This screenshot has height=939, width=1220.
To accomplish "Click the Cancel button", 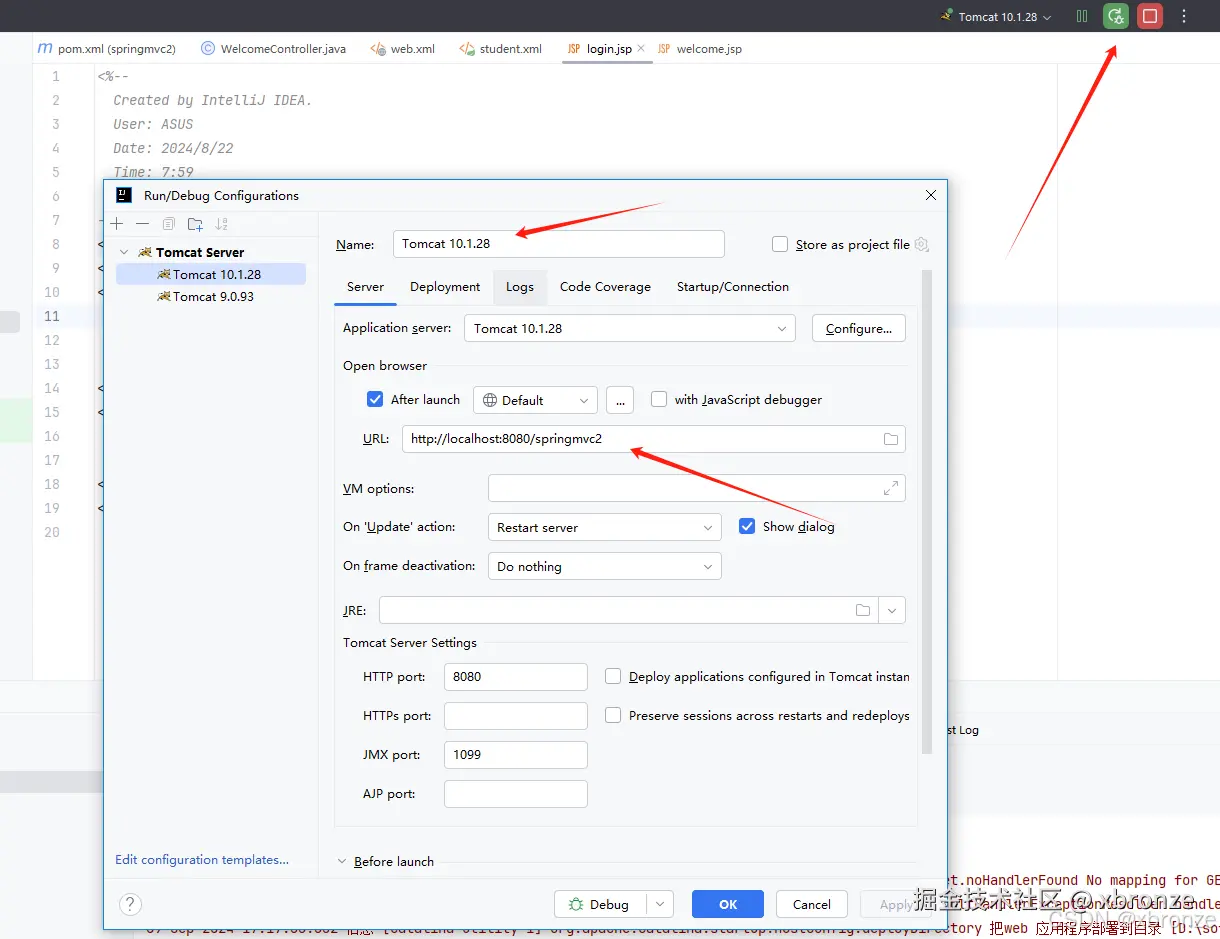I will click(x=812, y=904).
